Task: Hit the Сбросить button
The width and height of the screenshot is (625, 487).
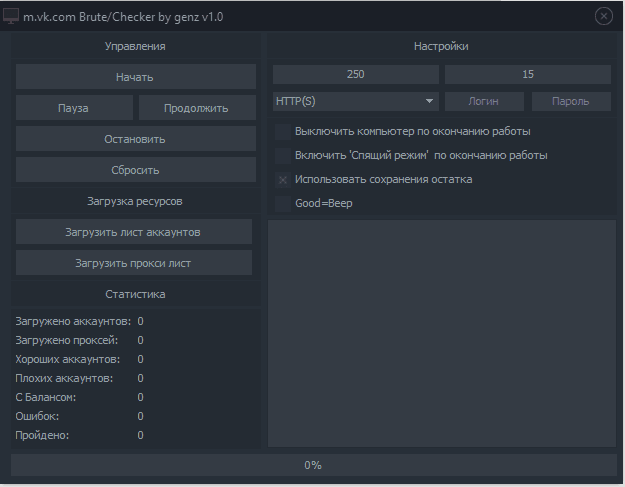Action: coord(135,170)
